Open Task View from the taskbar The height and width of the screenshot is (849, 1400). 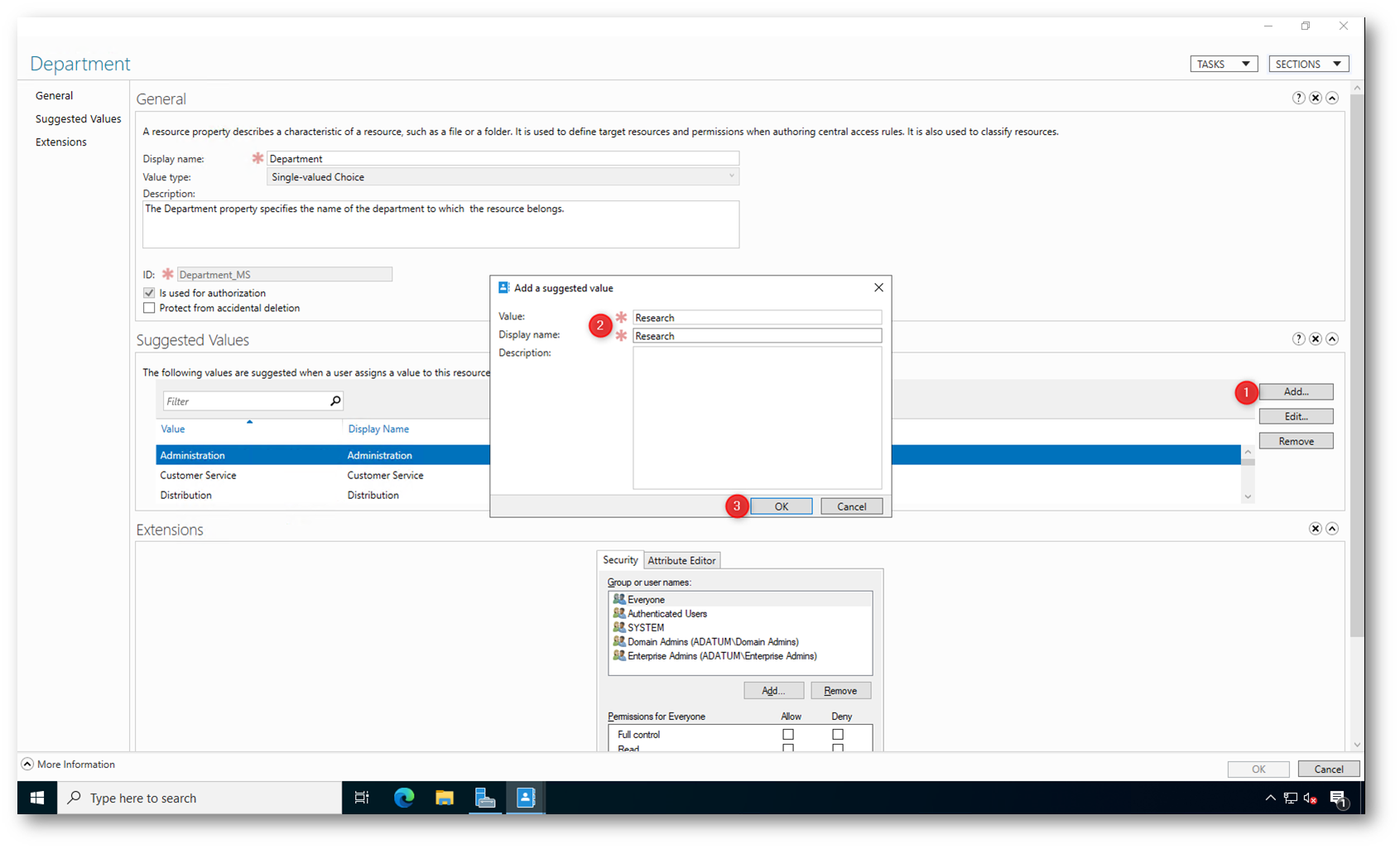point(362,798)
